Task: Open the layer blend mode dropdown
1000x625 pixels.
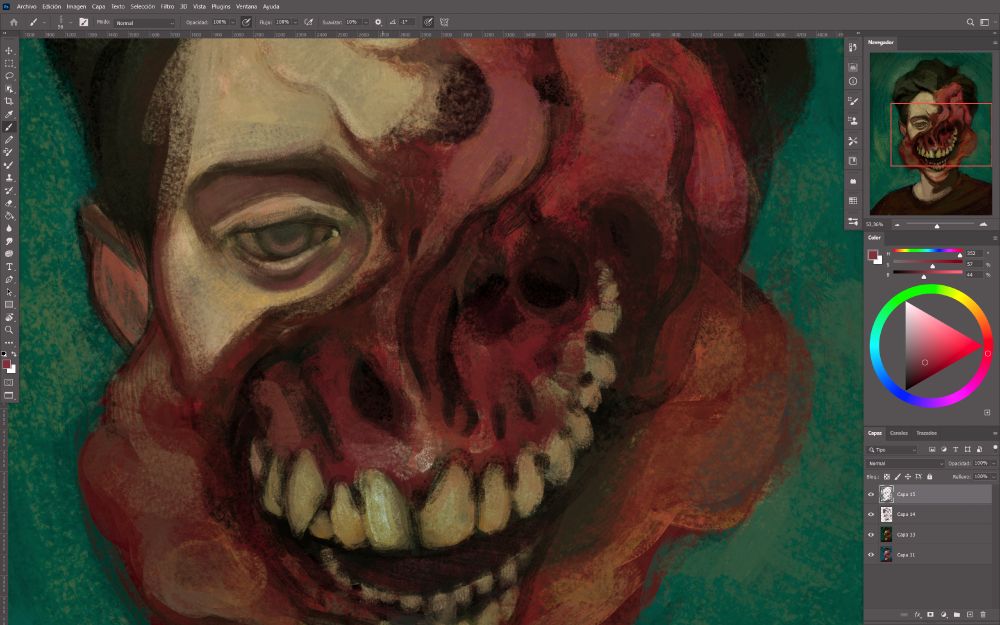Action: 904,464
